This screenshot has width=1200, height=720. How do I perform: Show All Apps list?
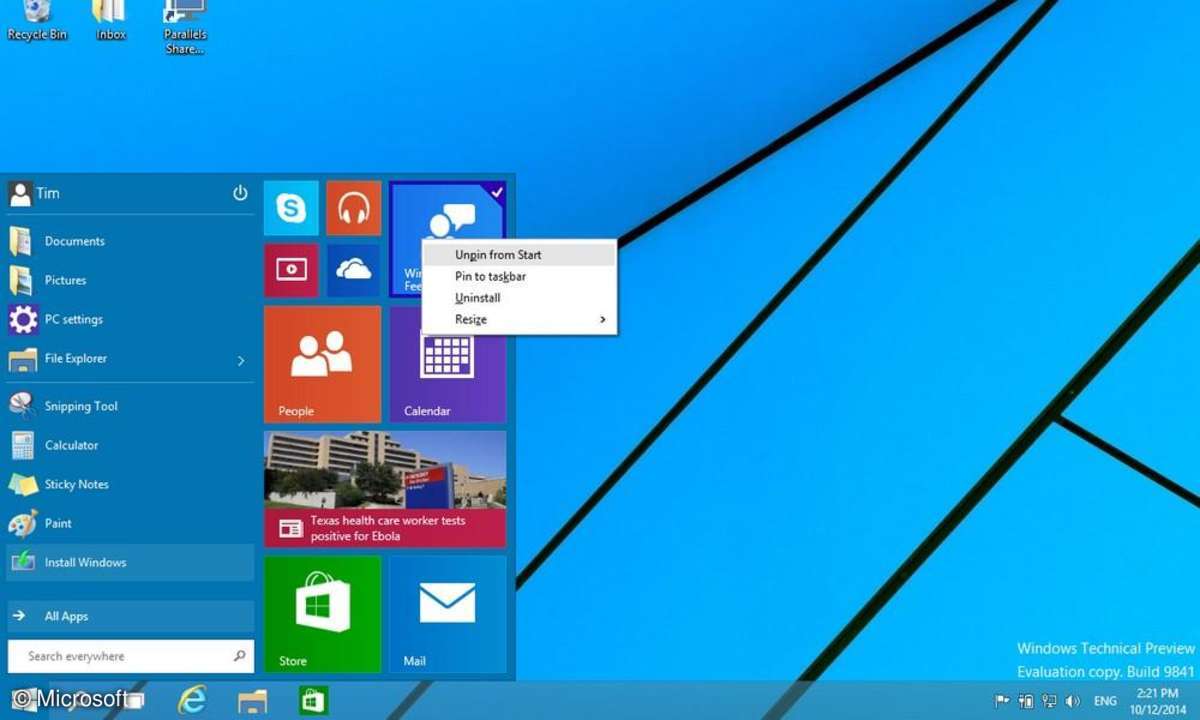(x=130, y=616)
